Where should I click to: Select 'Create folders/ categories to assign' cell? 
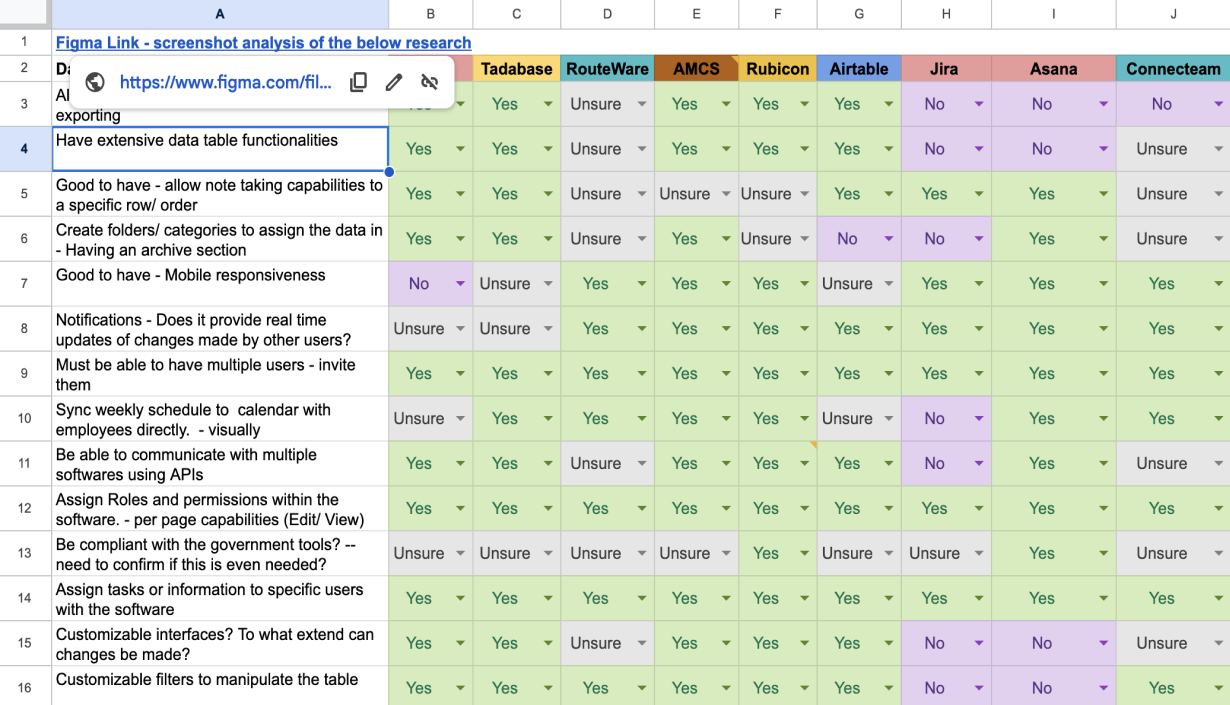(x=220, y=239)
